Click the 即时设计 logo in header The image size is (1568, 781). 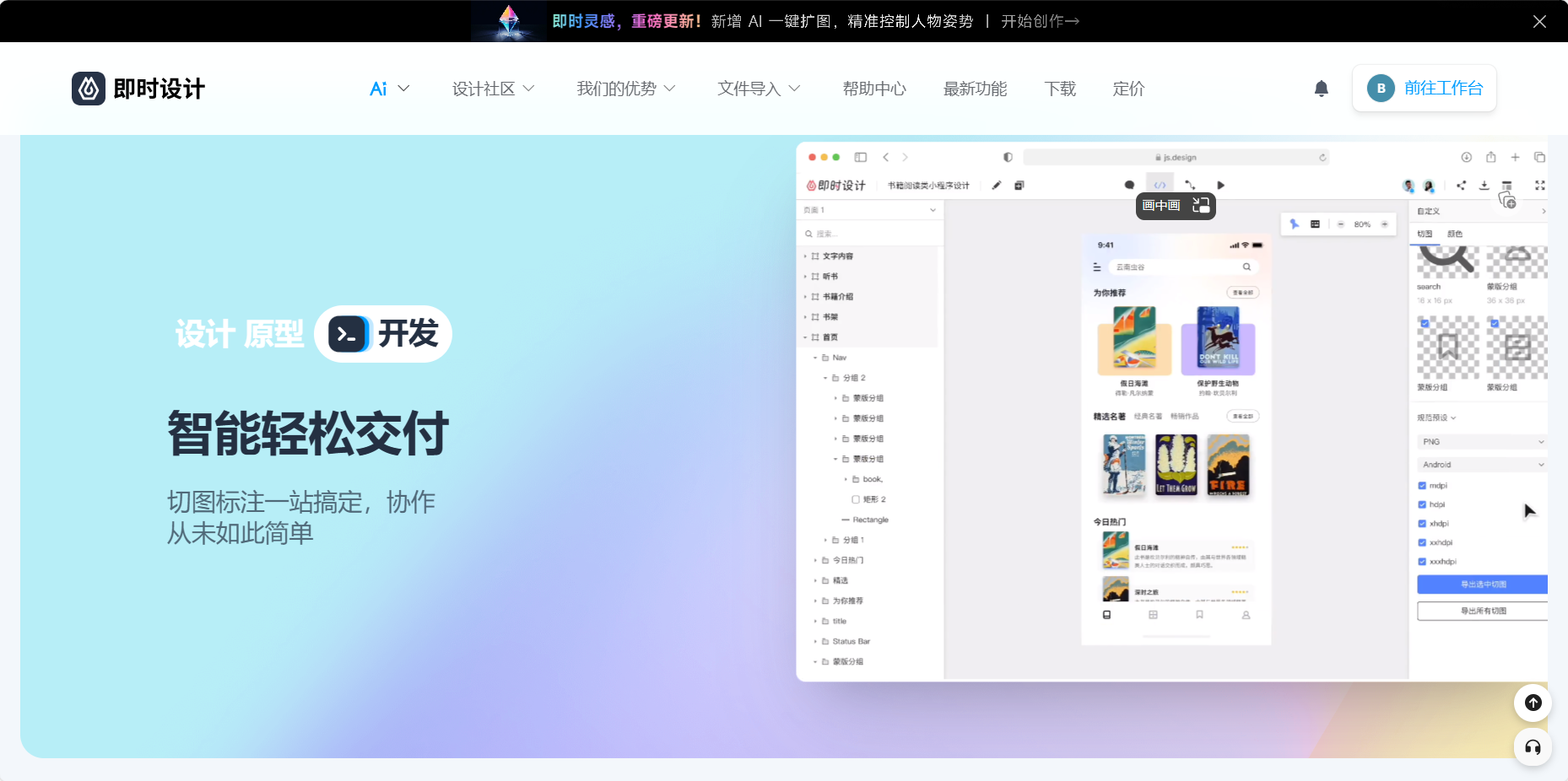click(x=138, y=89)
